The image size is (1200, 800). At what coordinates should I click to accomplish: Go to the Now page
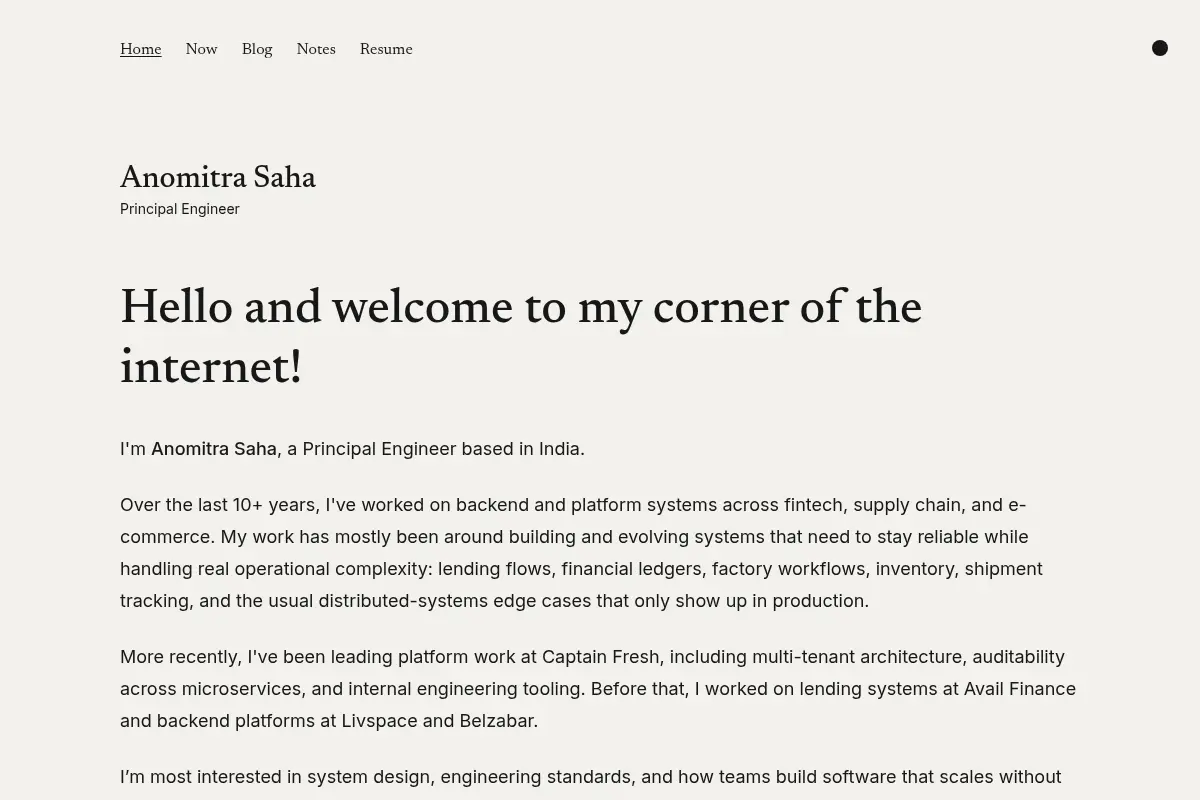(x=201, y=49)
